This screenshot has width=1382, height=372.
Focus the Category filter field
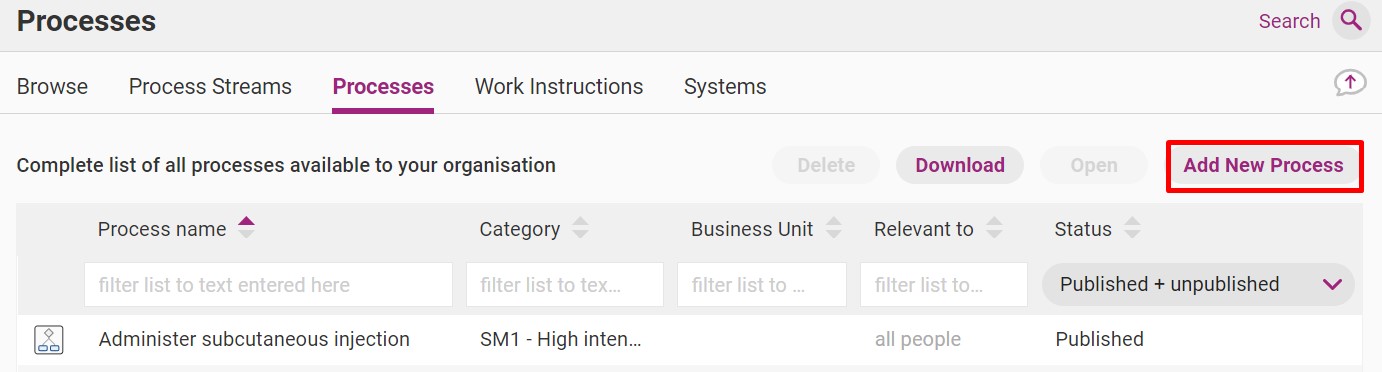pos(565,284)
